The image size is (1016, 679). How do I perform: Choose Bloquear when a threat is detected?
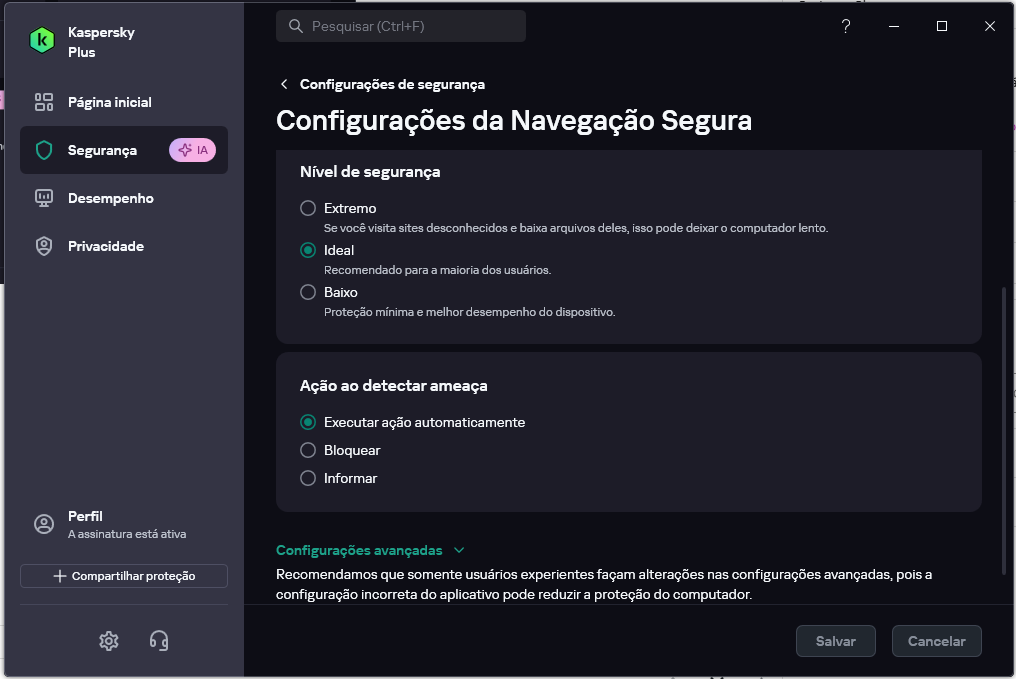pyautogui.click(x=308, y=451)
